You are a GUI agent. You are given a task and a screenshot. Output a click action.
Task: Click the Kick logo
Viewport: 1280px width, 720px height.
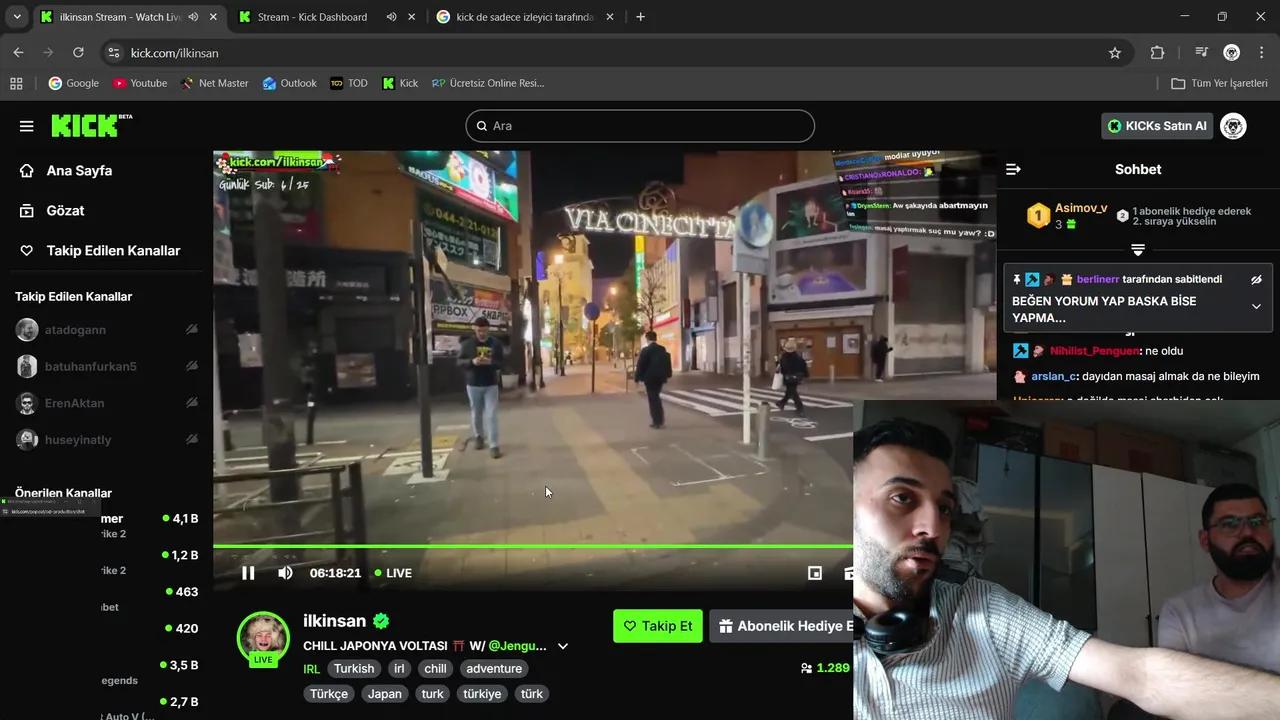[91, 125]
